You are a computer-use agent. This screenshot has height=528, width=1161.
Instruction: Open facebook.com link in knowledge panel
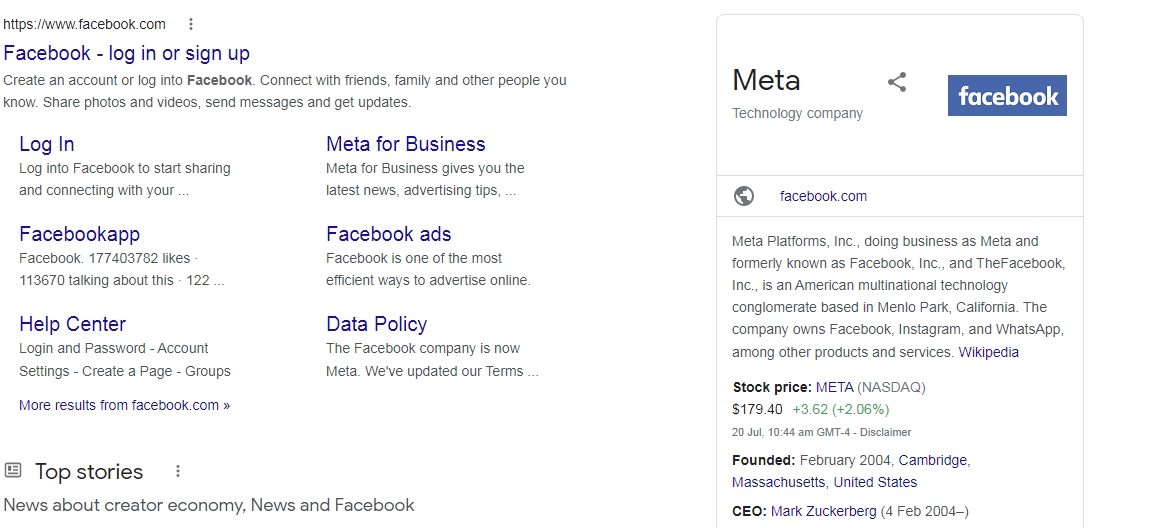click(x=823, y=196)
